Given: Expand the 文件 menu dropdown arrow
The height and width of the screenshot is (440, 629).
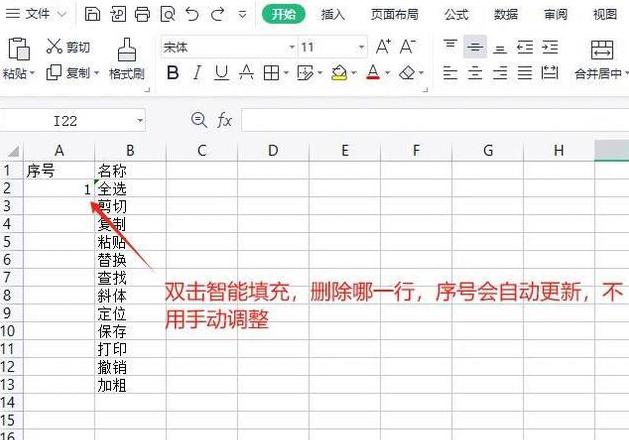Looking at the screenshot, I should pos(62,14).
